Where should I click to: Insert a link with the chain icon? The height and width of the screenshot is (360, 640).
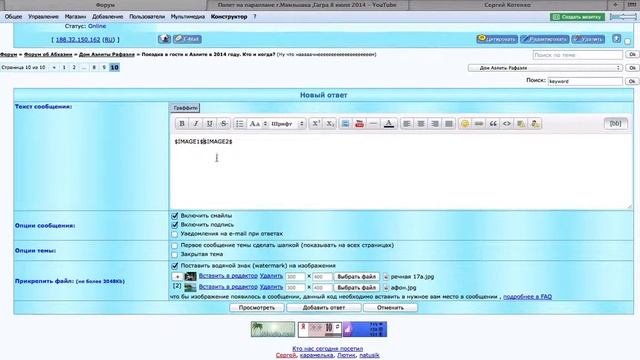click(x=479, y=124)
